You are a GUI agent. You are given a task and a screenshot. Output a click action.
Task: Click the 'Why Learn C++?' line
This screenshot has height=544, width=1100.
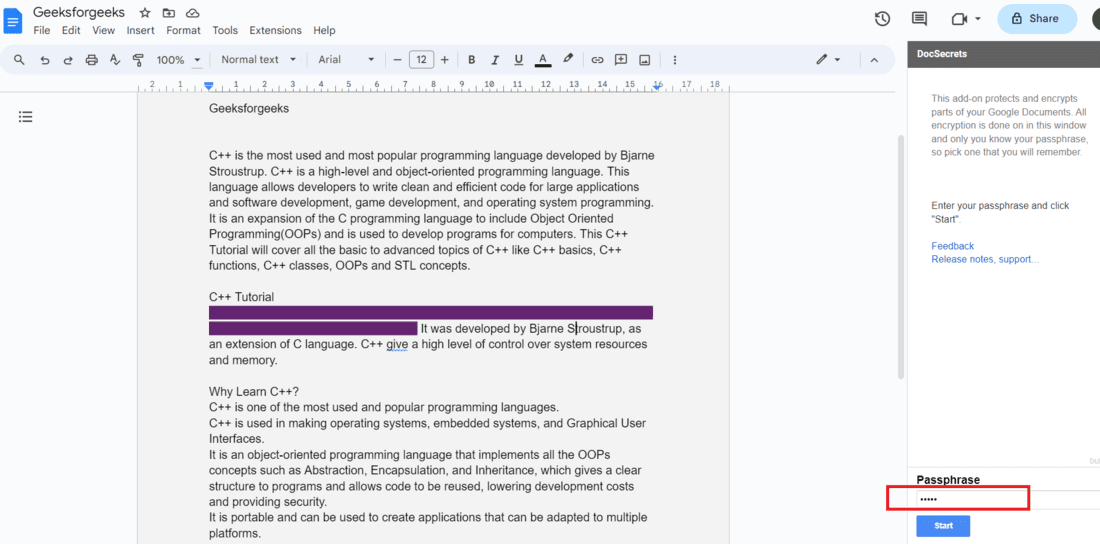click(253, 392)
